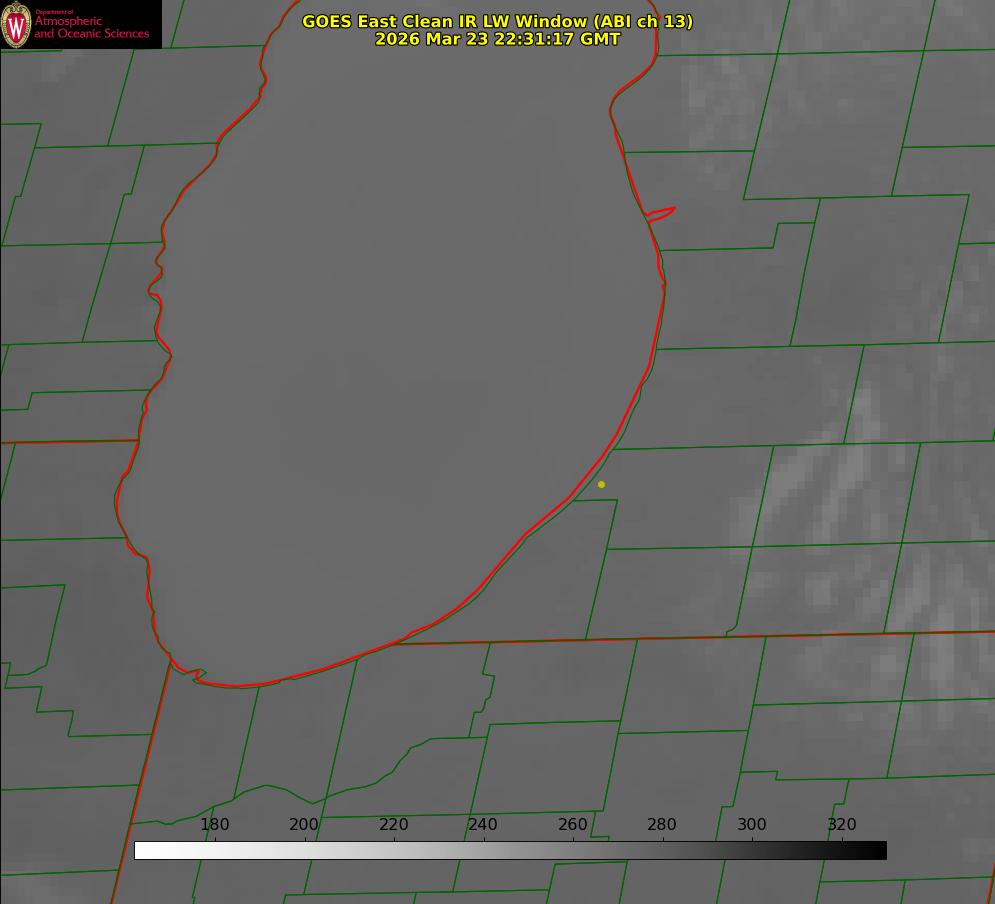The height and width of the screenshot is (904, 995).
Task: Pick the 260 value label on the colorbar
Action: 573,825
